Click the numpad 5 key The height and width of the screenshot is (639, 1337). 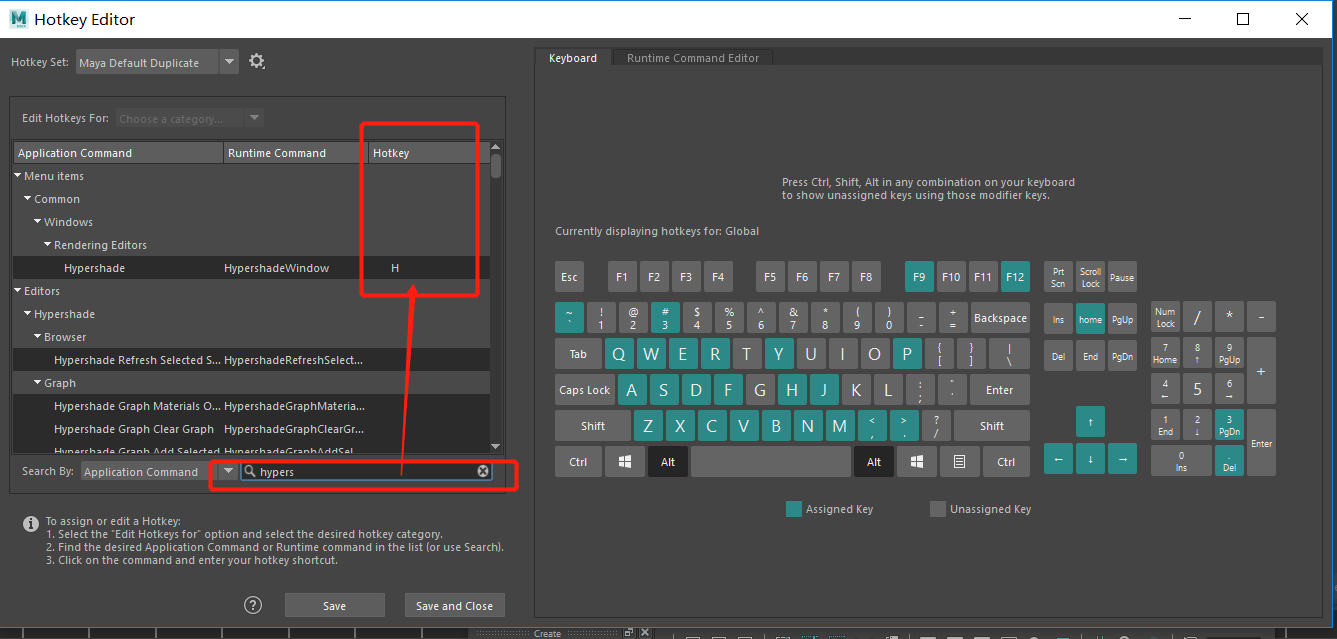[1197, 388]
